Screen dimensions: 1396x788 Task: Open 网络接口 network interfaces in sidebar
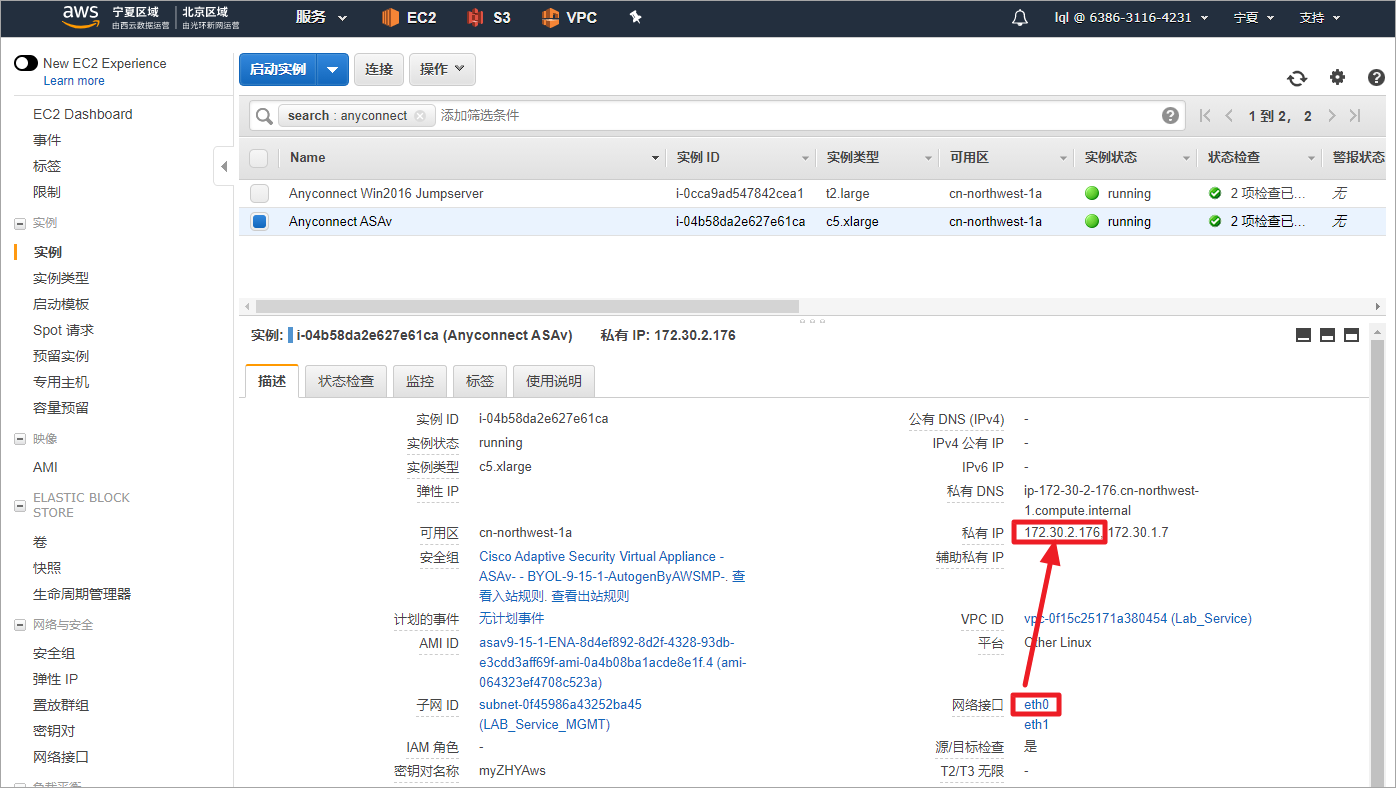(x=61, y=758)
